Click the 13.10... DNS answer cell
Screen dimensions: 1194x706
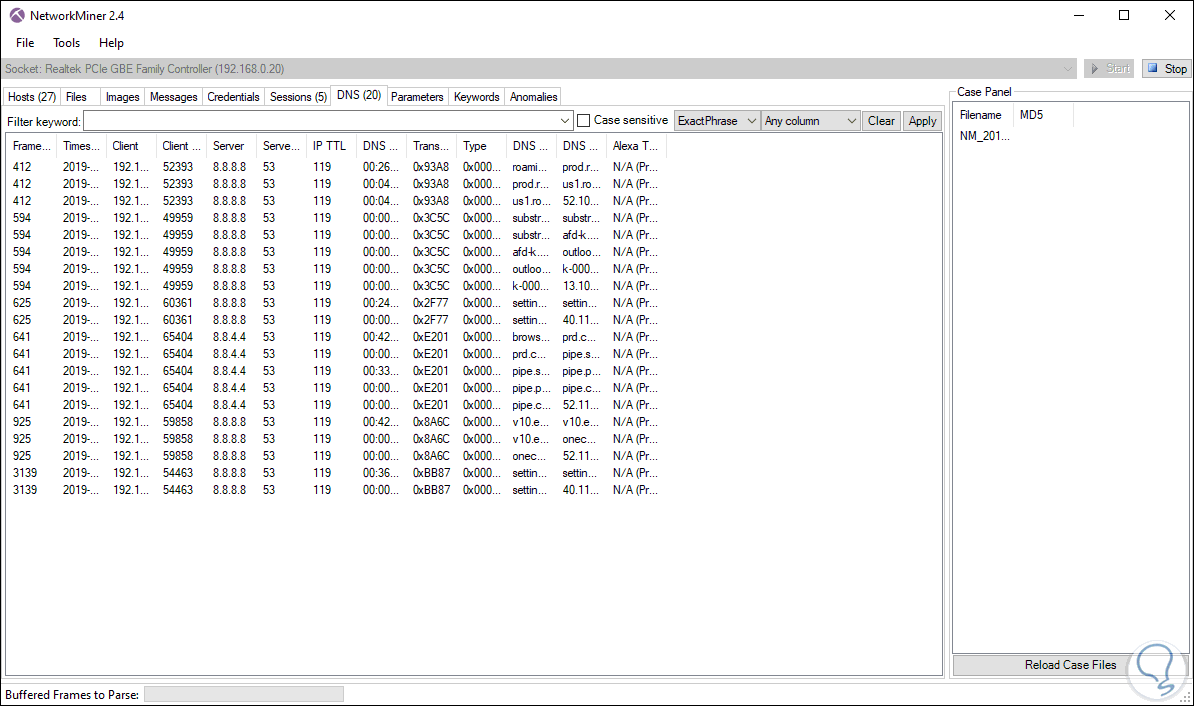tap(580, 286)
